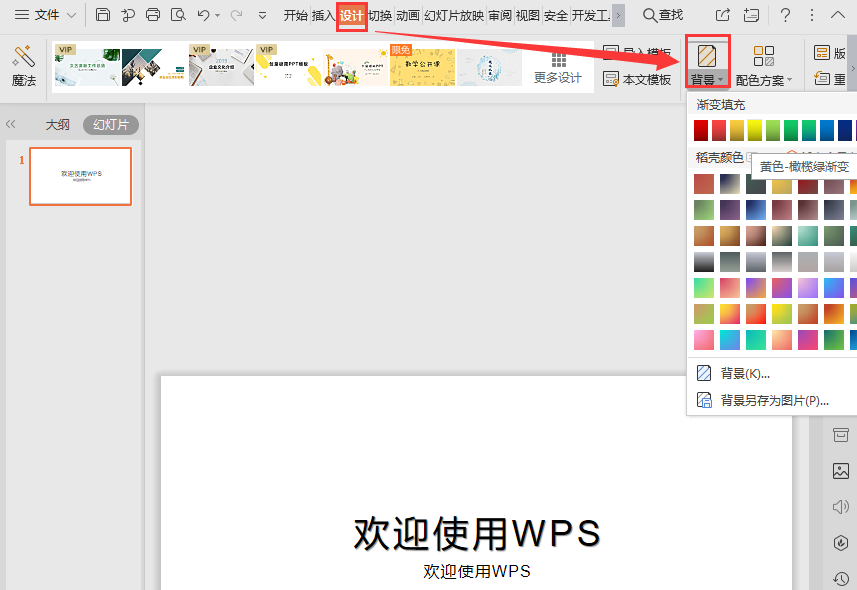
Task: Click the Undo arrow icon
Action: click(204, 15)
